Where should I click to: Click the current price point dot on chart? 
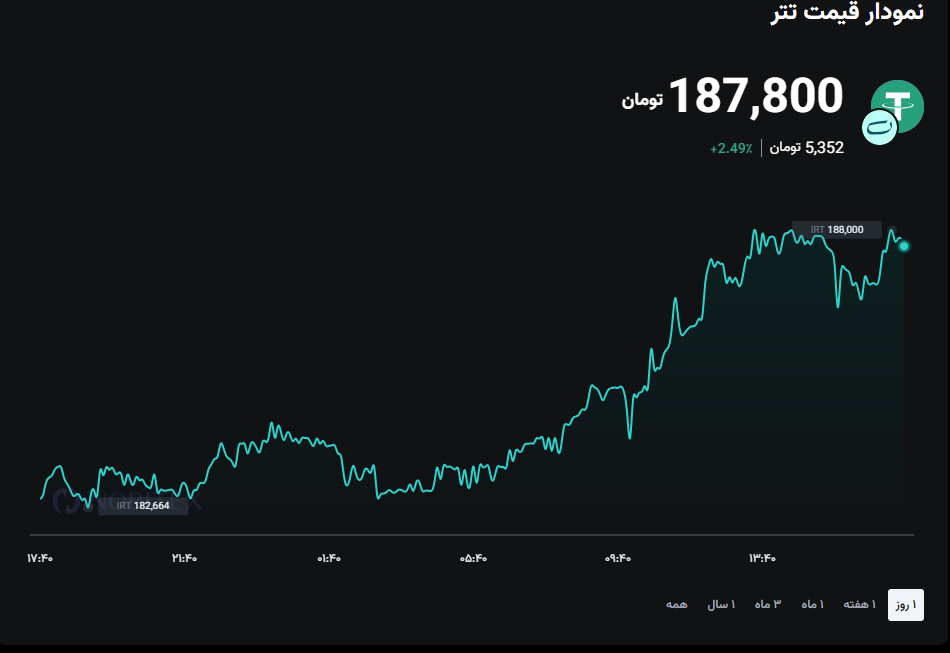904,246
